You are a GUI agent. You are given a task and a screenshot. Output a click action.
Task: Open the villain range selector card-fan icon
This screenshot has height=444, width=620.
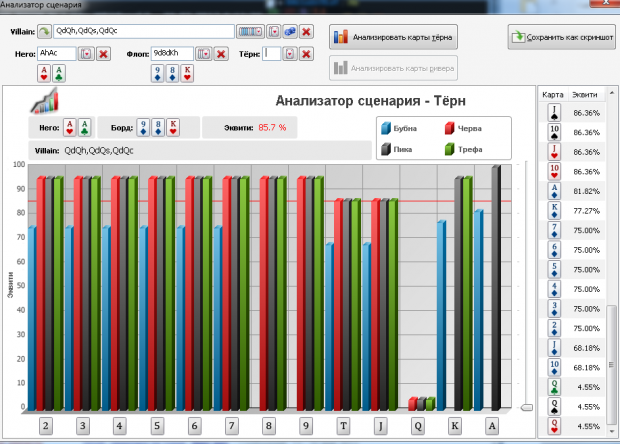250,32
